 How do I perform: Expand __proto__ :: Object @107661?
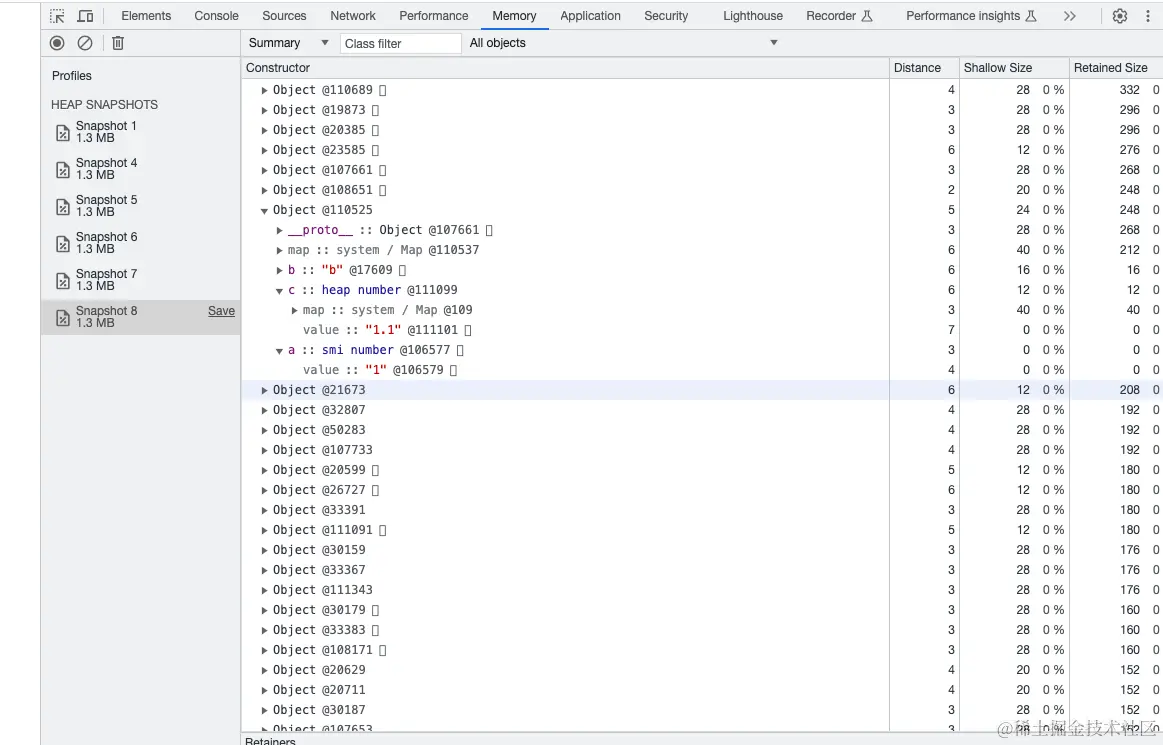click(280, 231)
